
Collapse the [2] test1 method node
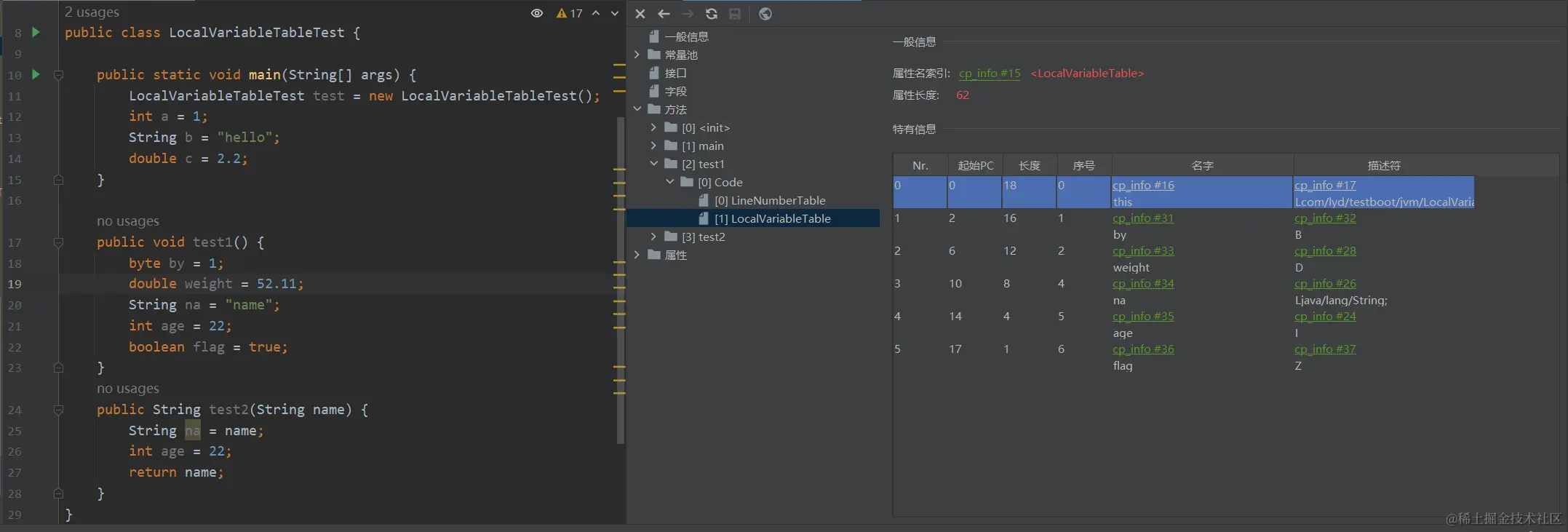(653, 164)
